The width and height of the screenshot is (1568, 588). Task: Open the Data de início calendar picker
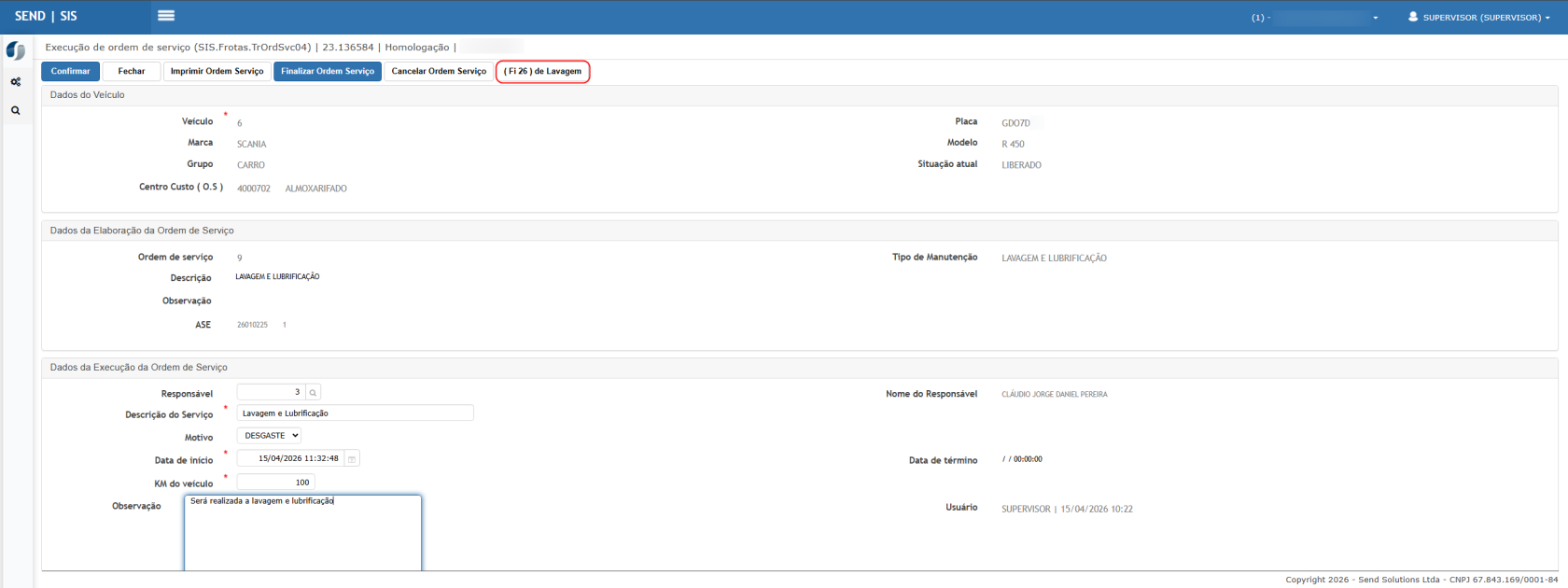pos(352,459)
